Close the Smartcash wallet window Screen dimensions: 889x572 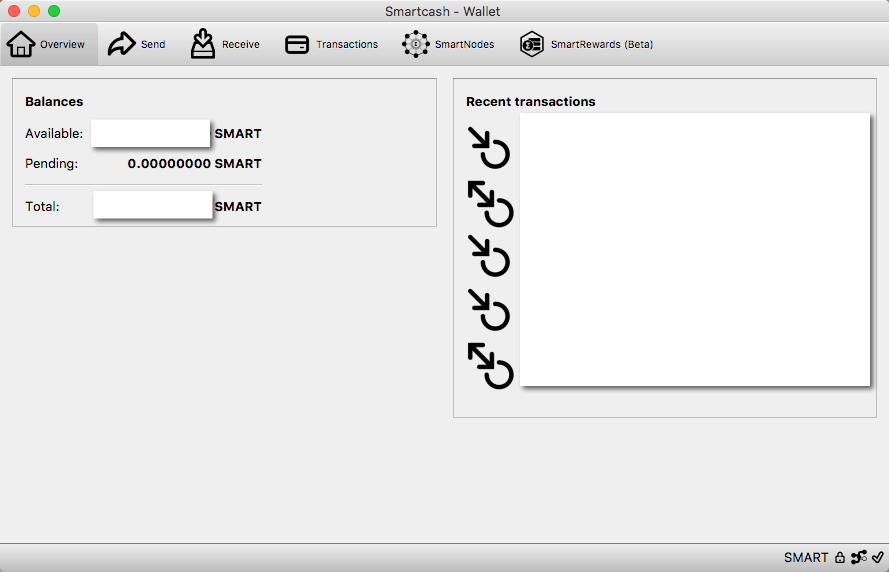click(x=14, y=11)
